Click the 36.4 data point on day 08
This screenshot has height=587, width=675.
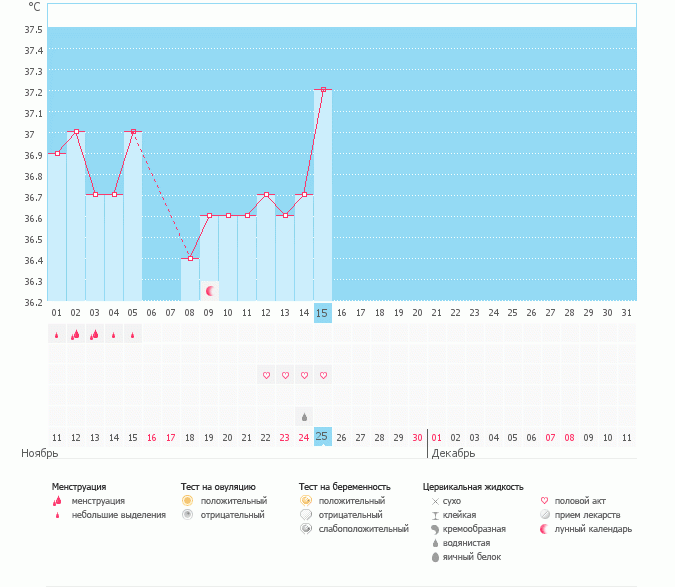[190, 259]
